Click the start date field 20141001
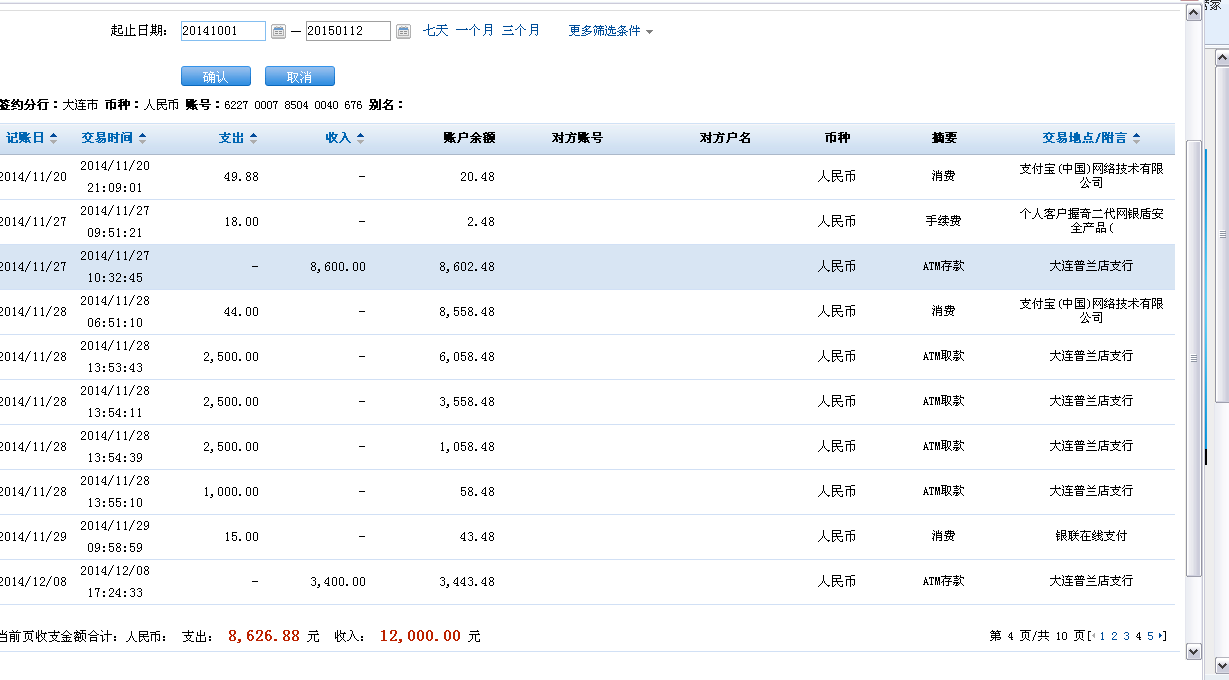 pyautogui.click(x=223, y=31)
